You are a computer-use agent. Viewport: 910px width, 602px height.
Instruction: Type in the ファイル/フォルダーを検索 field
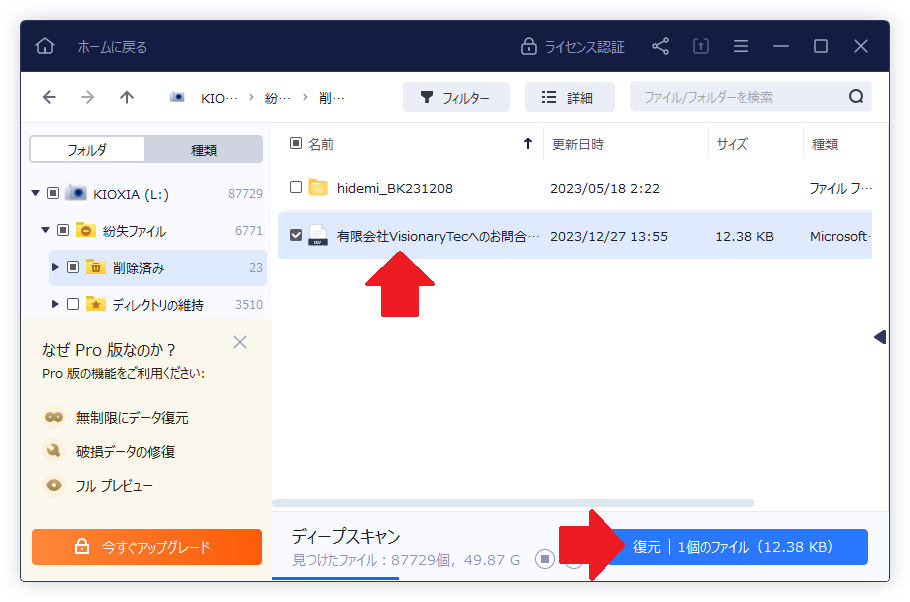coord(738,97)
